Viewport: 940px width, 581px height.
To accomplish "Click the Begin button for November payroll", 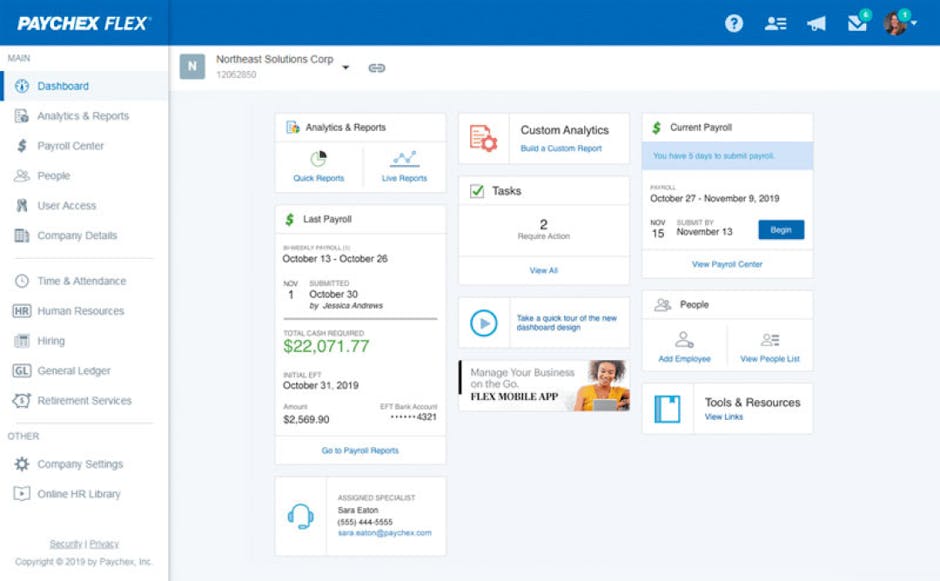I will pos(781,229).
